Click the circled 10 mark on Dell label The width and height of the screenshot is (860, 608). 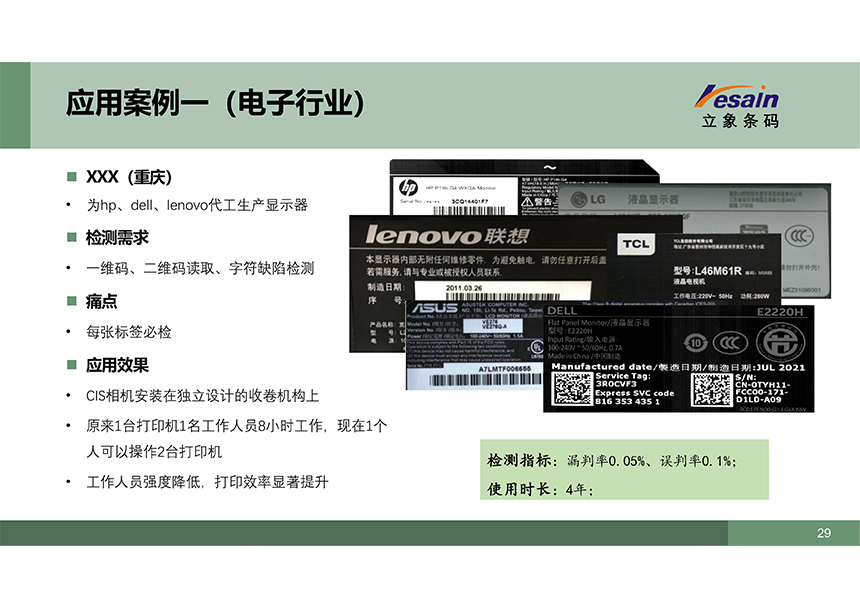[x=695, y=344]
